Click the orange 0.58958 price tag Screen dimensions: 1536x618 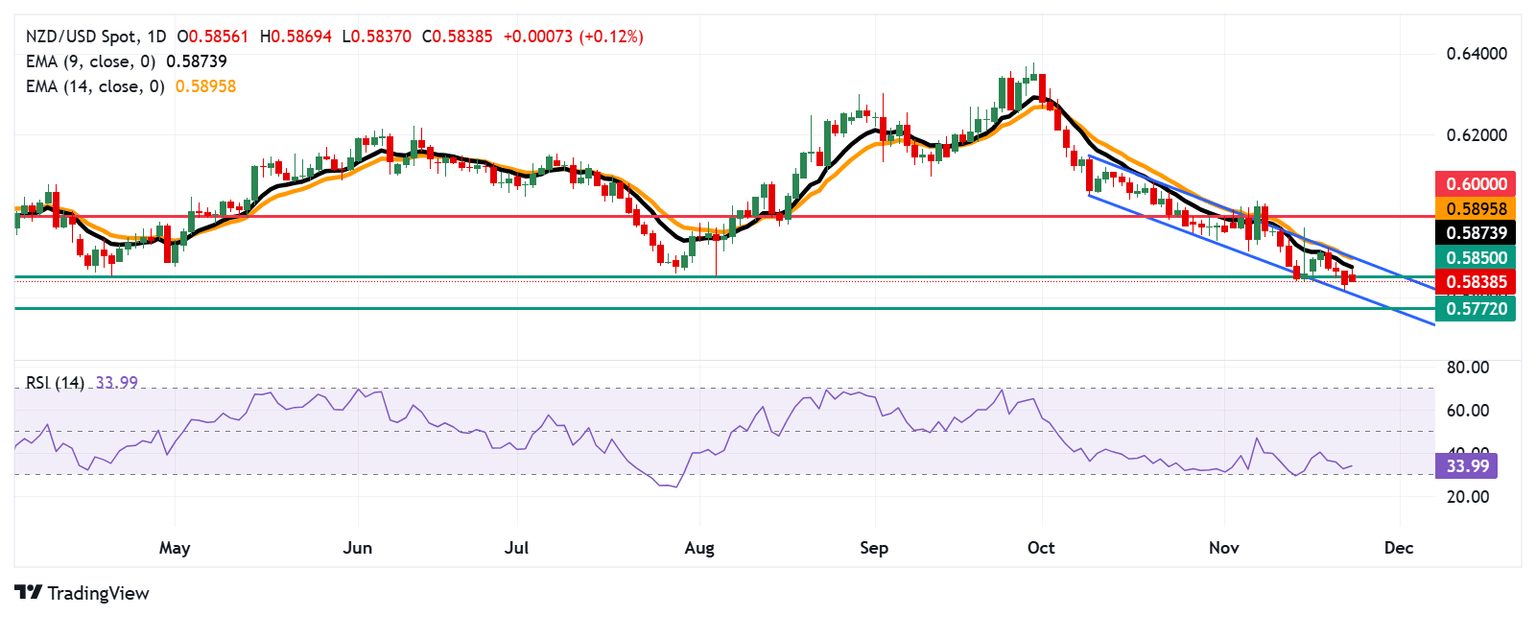point(1476,208)
